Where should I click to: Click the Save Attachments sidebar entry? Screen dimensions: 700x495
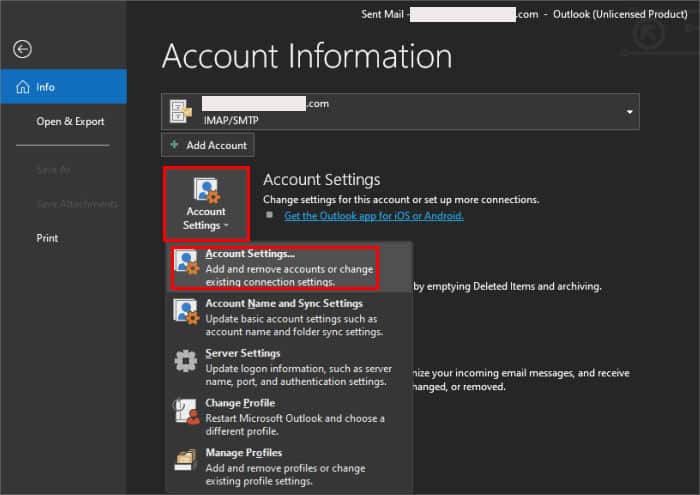tap(77, 204)
